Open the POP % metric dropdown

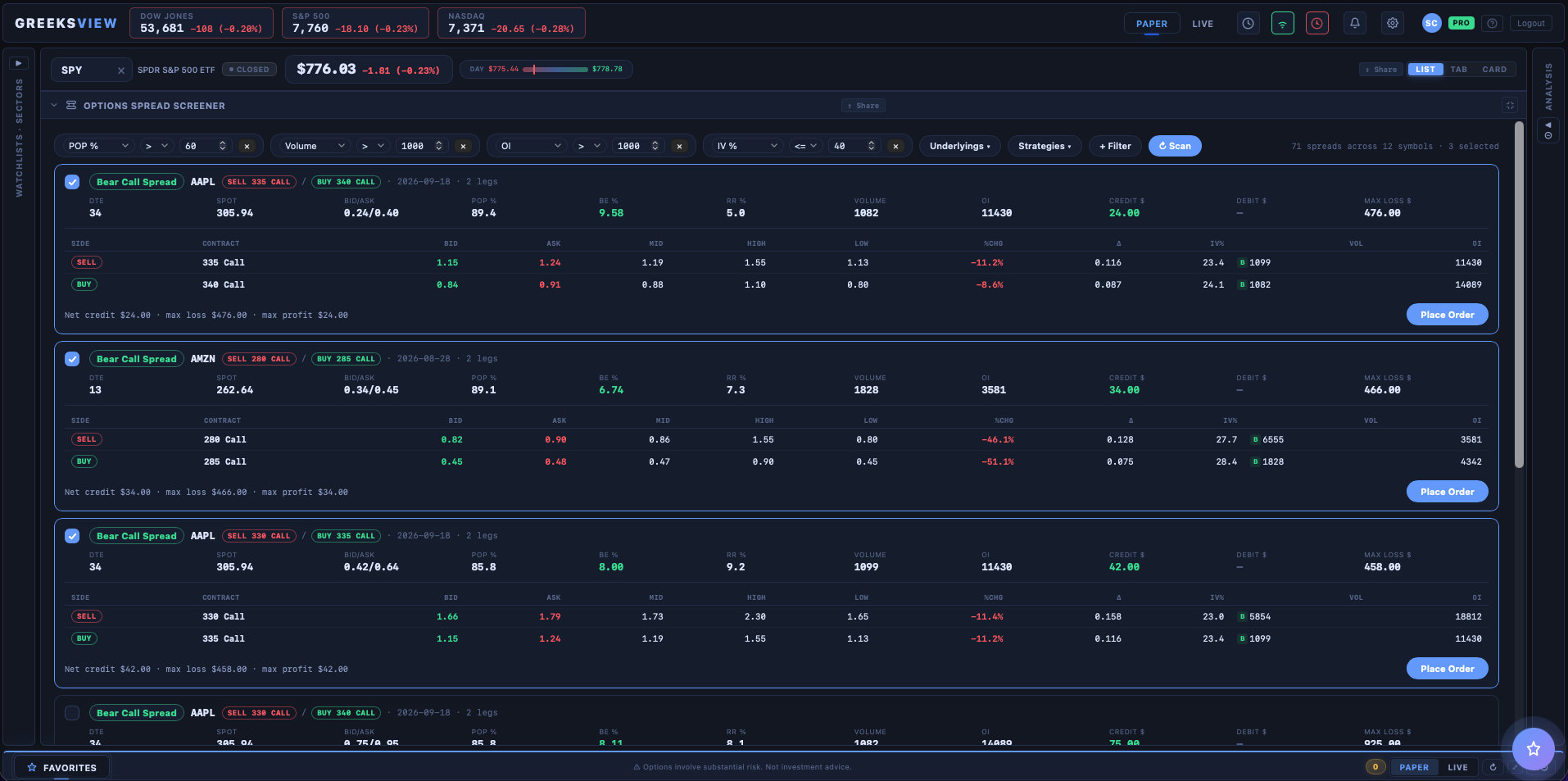98,146
